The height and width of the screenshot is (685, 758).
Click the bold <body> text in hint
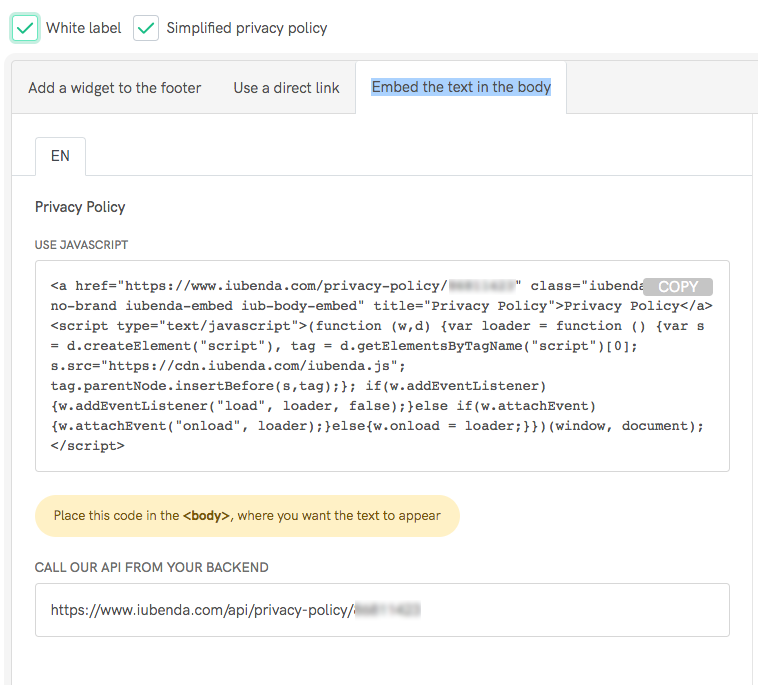pyautogui.click(x=206, y=516)
